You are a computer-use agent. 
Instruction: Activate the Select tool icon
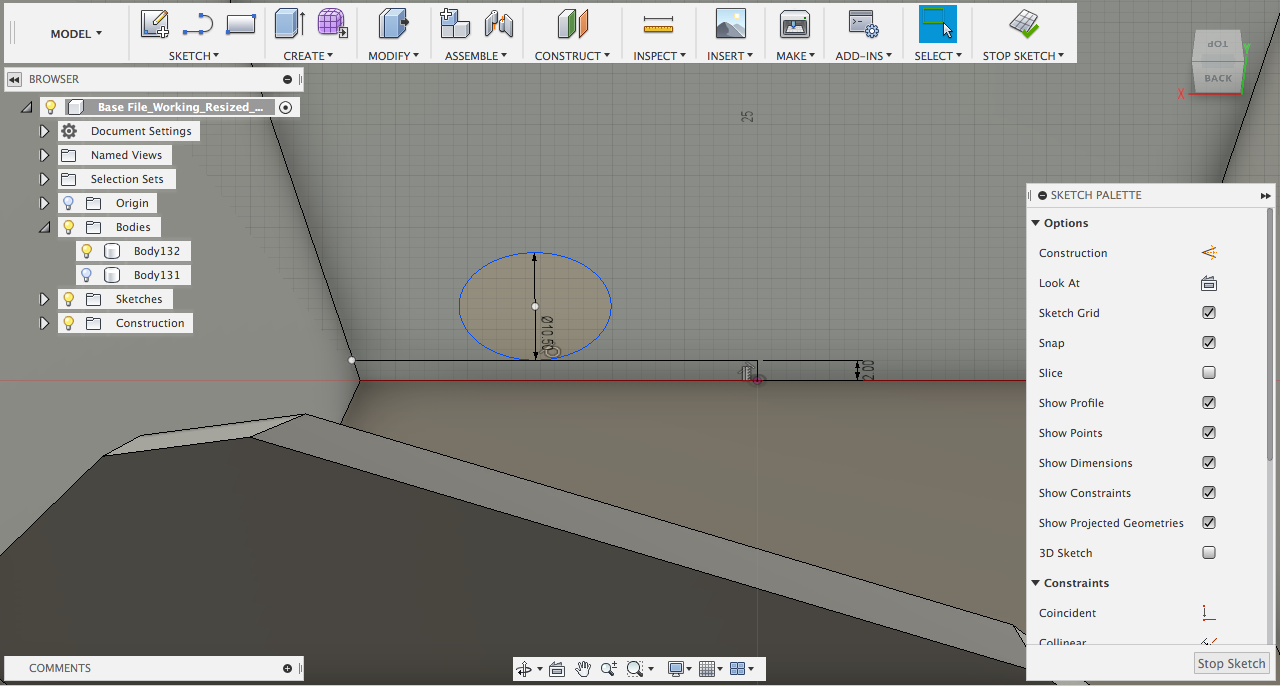[938, 24]
